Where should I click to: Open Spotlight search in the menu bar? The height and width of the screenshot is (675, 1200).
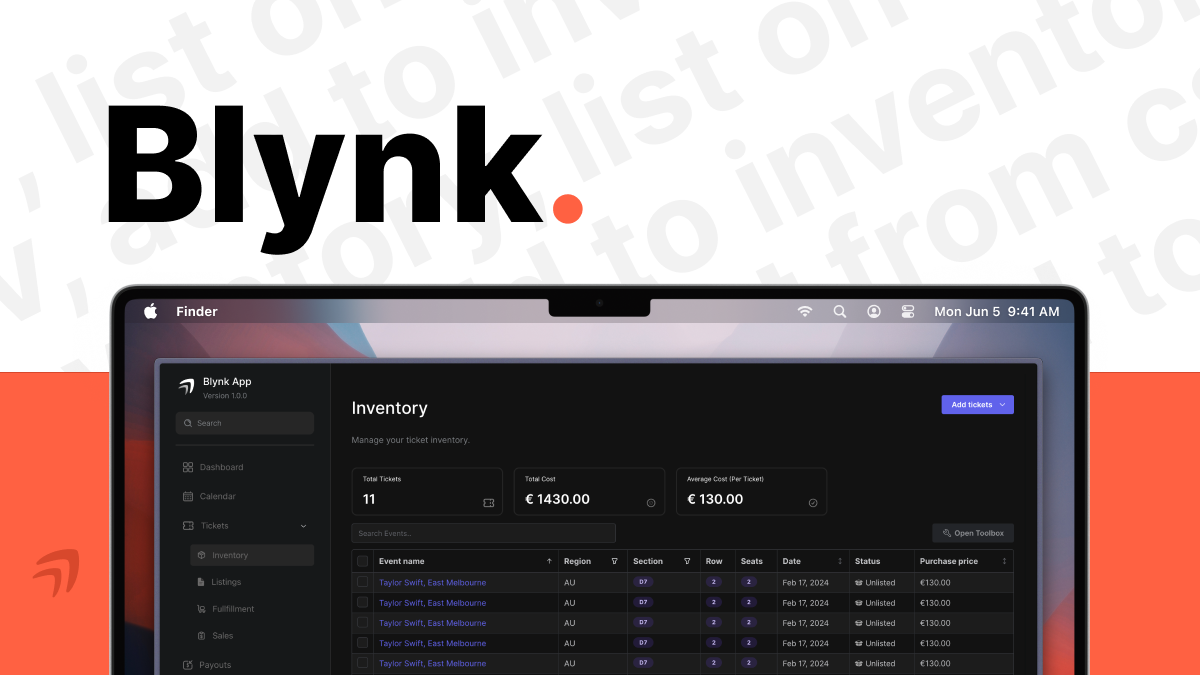(840, 311)
